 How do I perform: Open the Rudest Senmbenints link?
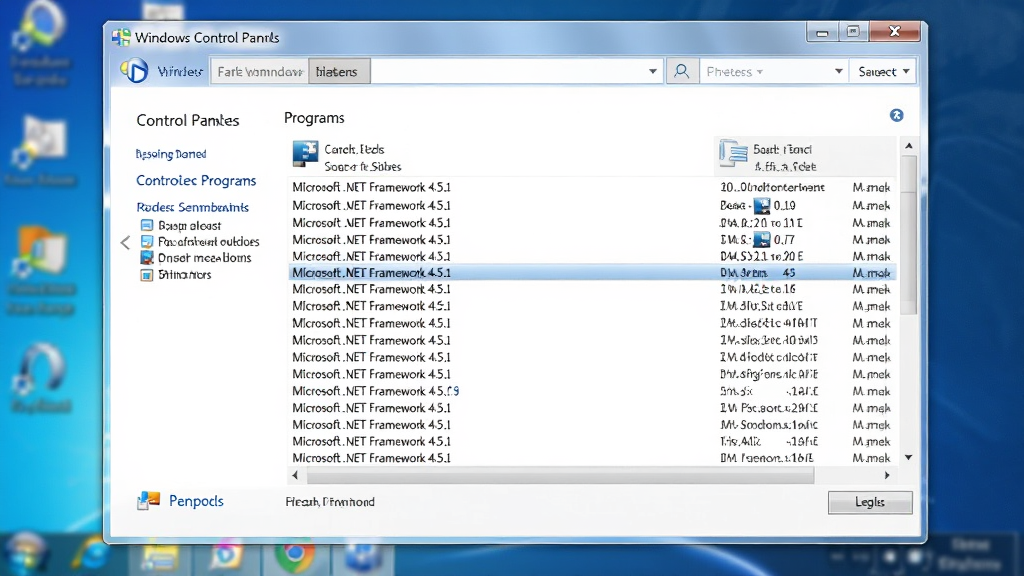(x=193, y=207)
